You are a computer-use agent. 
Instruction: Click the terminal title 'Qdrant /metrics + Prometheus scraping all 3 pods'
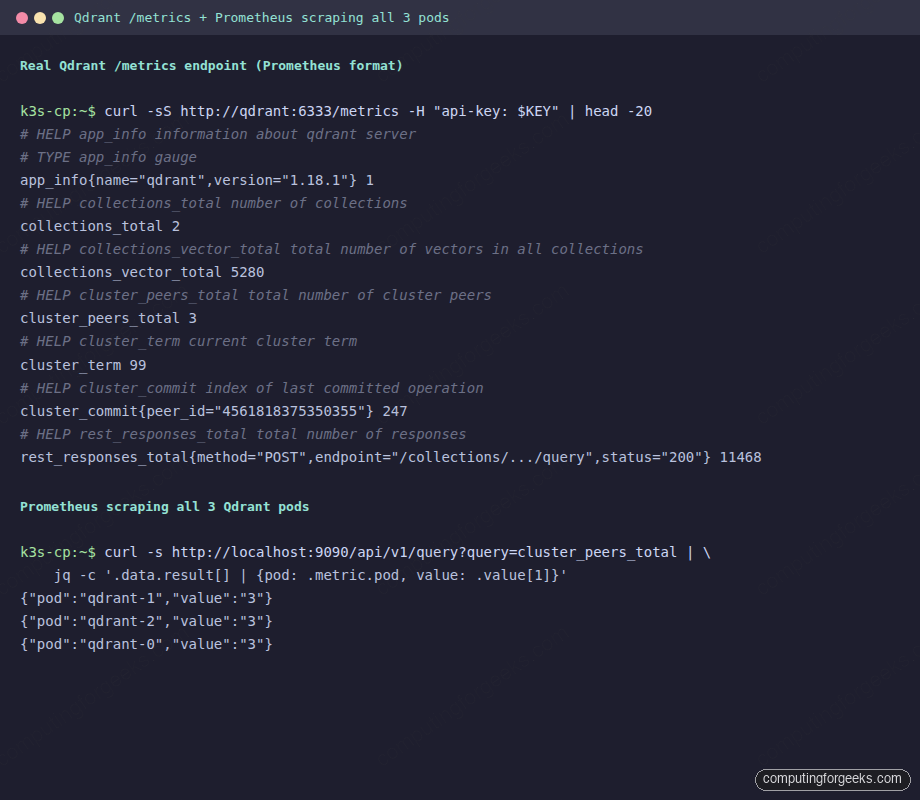(261, 18)
